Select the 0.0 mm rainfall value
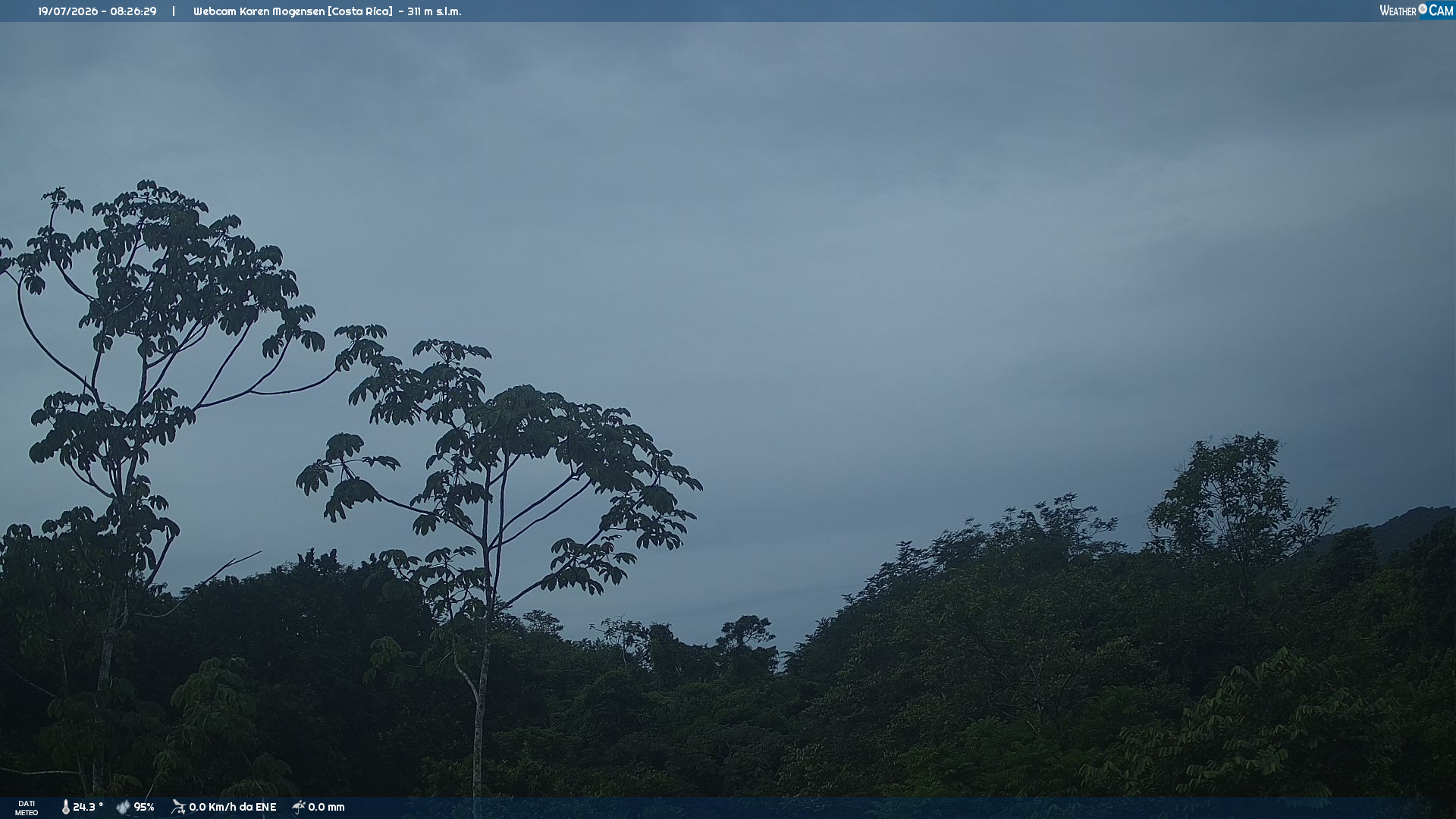The height and width of the screenshot is (819, 1456). [326, 807]
